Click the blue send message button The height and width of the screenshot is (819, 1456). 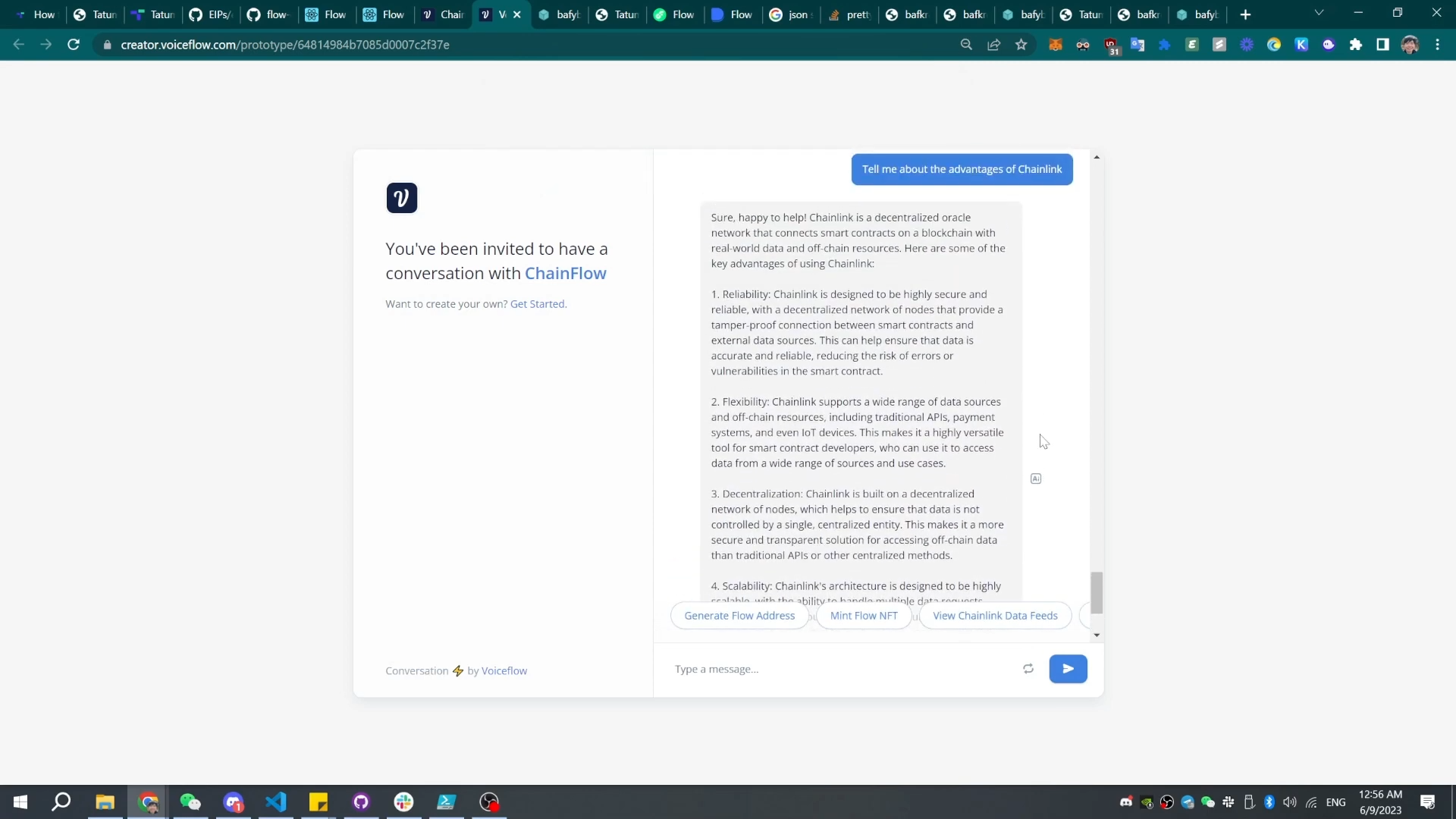[x=1068, y=669]
